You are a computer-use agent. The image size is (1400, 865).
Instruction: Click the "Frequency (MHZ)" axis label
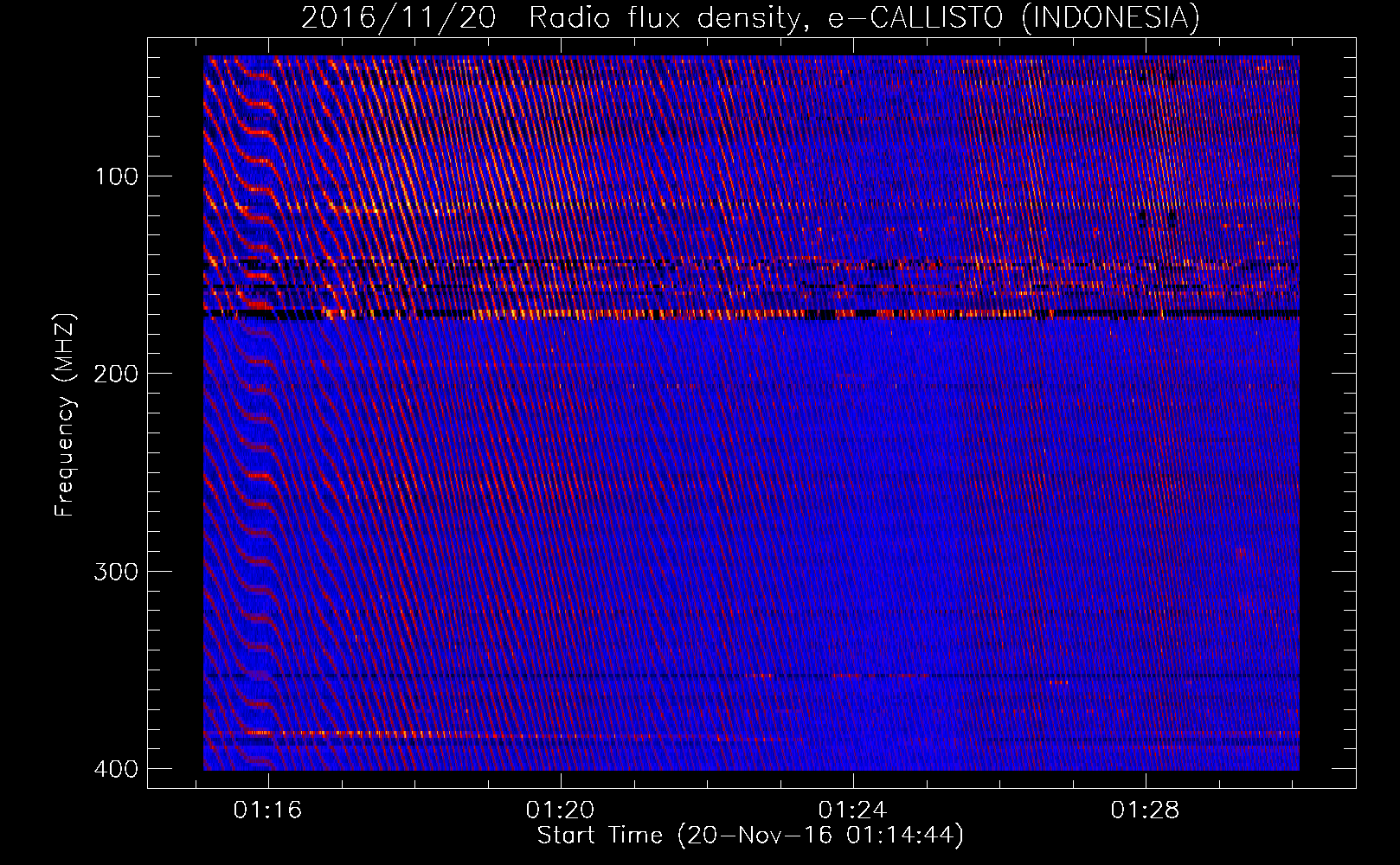[x=65, y=415]
